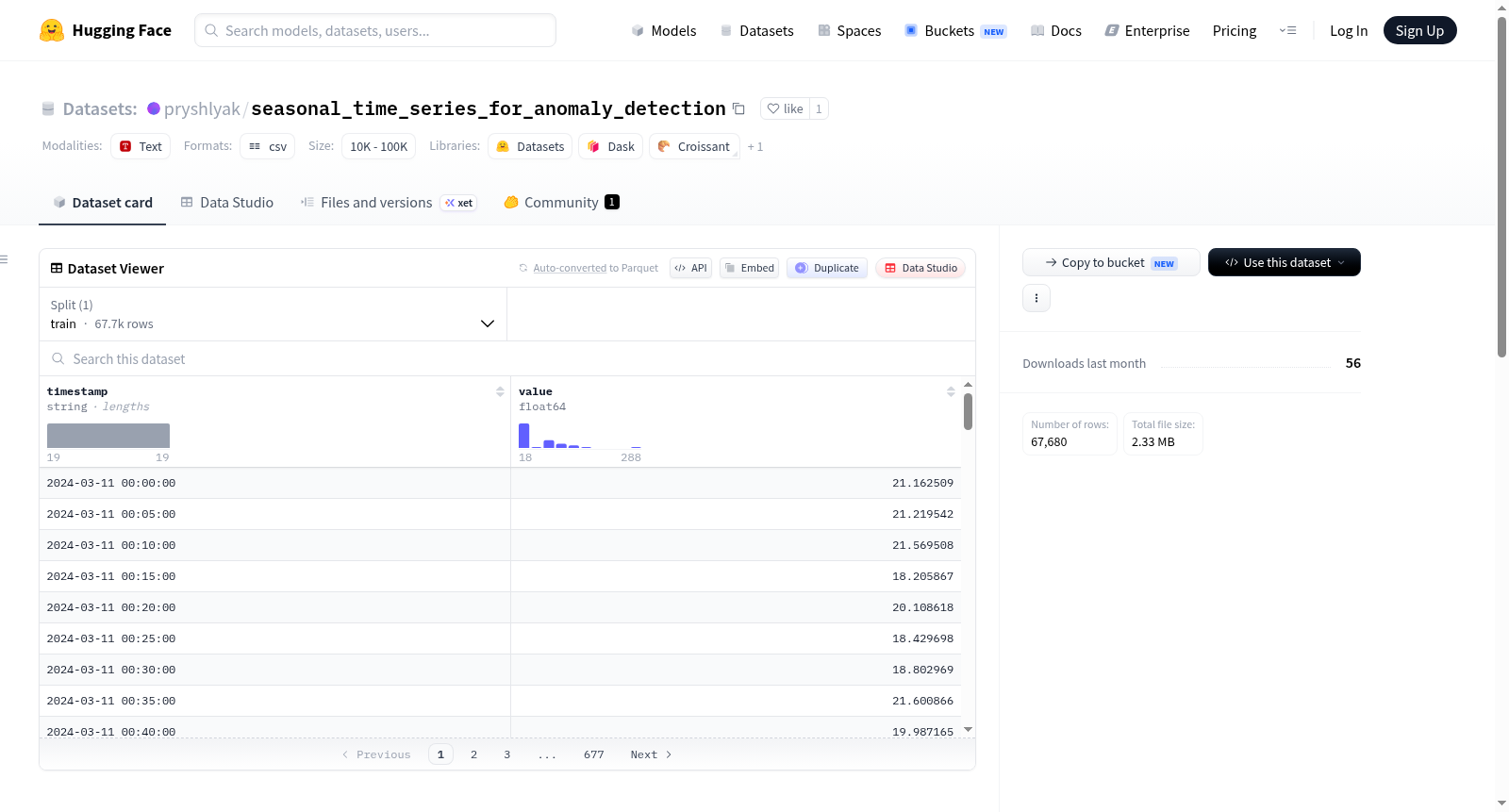
Task: Expand the extra navigation menu icon
Action: (x=1287, y=30)
